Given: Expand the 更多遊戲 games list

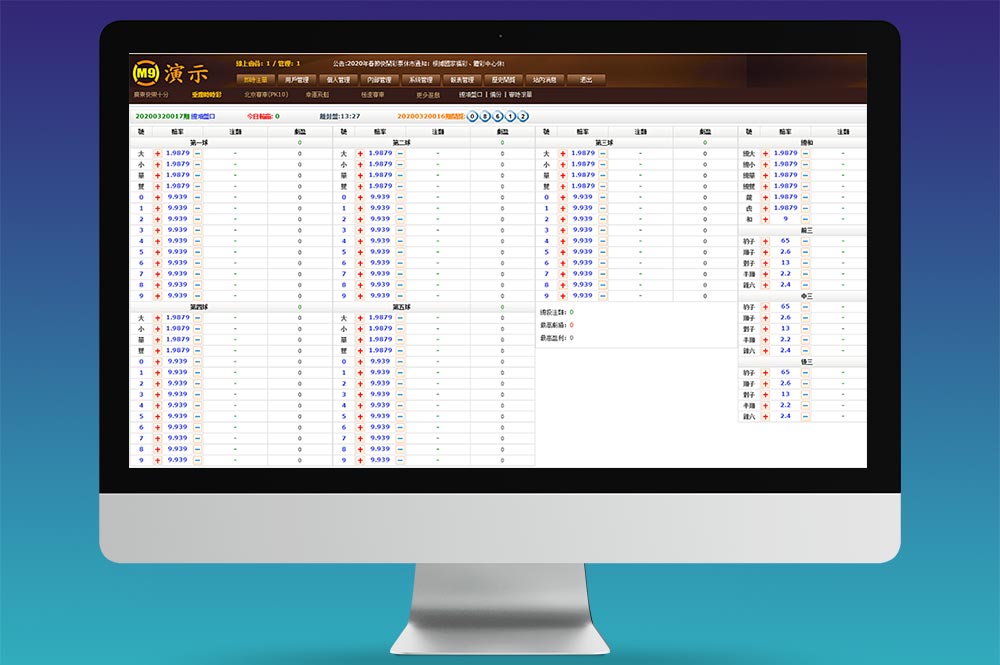Looking at the screenshot, I should (x=428, y=94).
